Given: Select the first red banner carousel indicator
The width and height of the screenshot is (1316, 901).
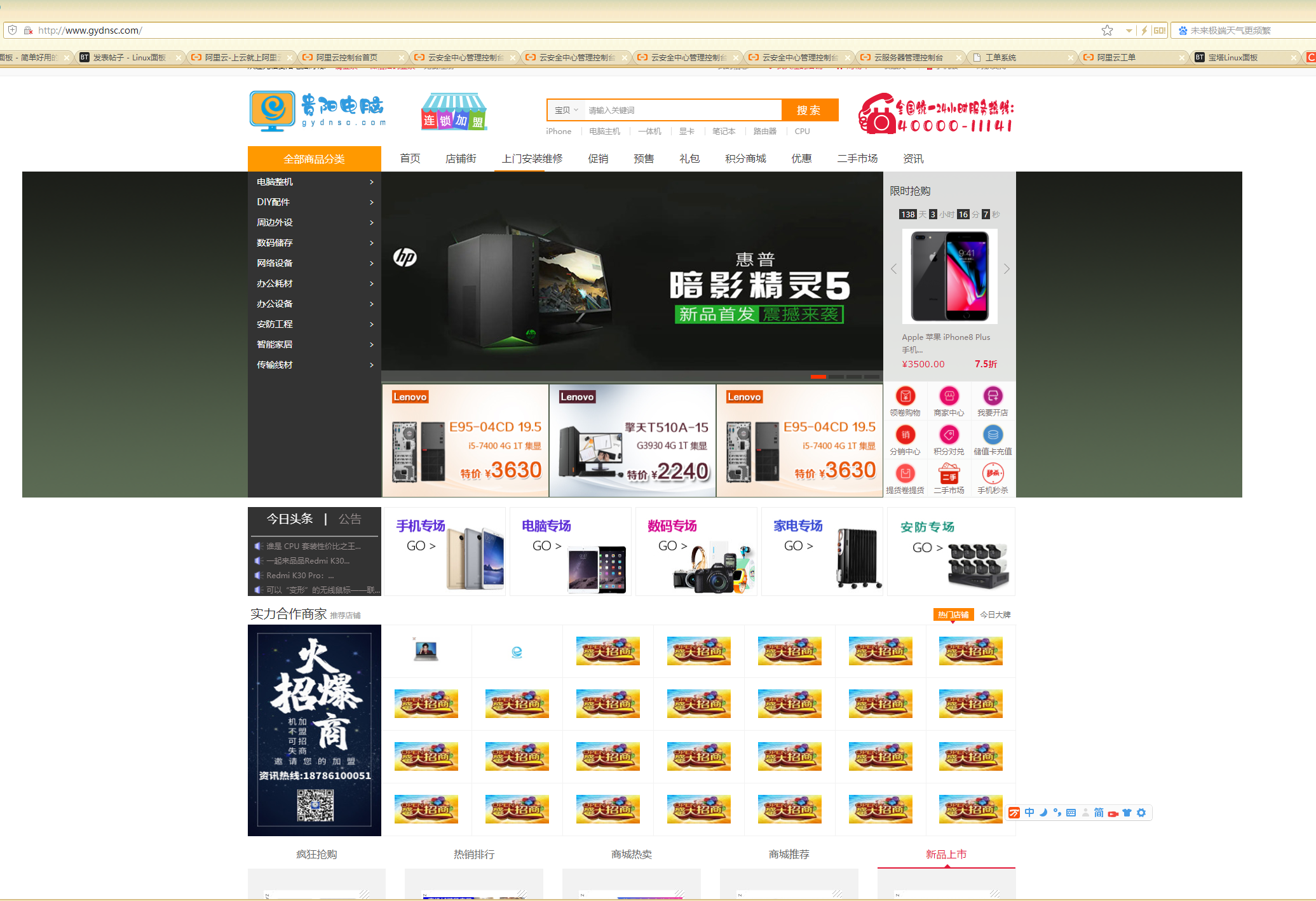Looking at the screenshot, I should click(x=818, y=377).
